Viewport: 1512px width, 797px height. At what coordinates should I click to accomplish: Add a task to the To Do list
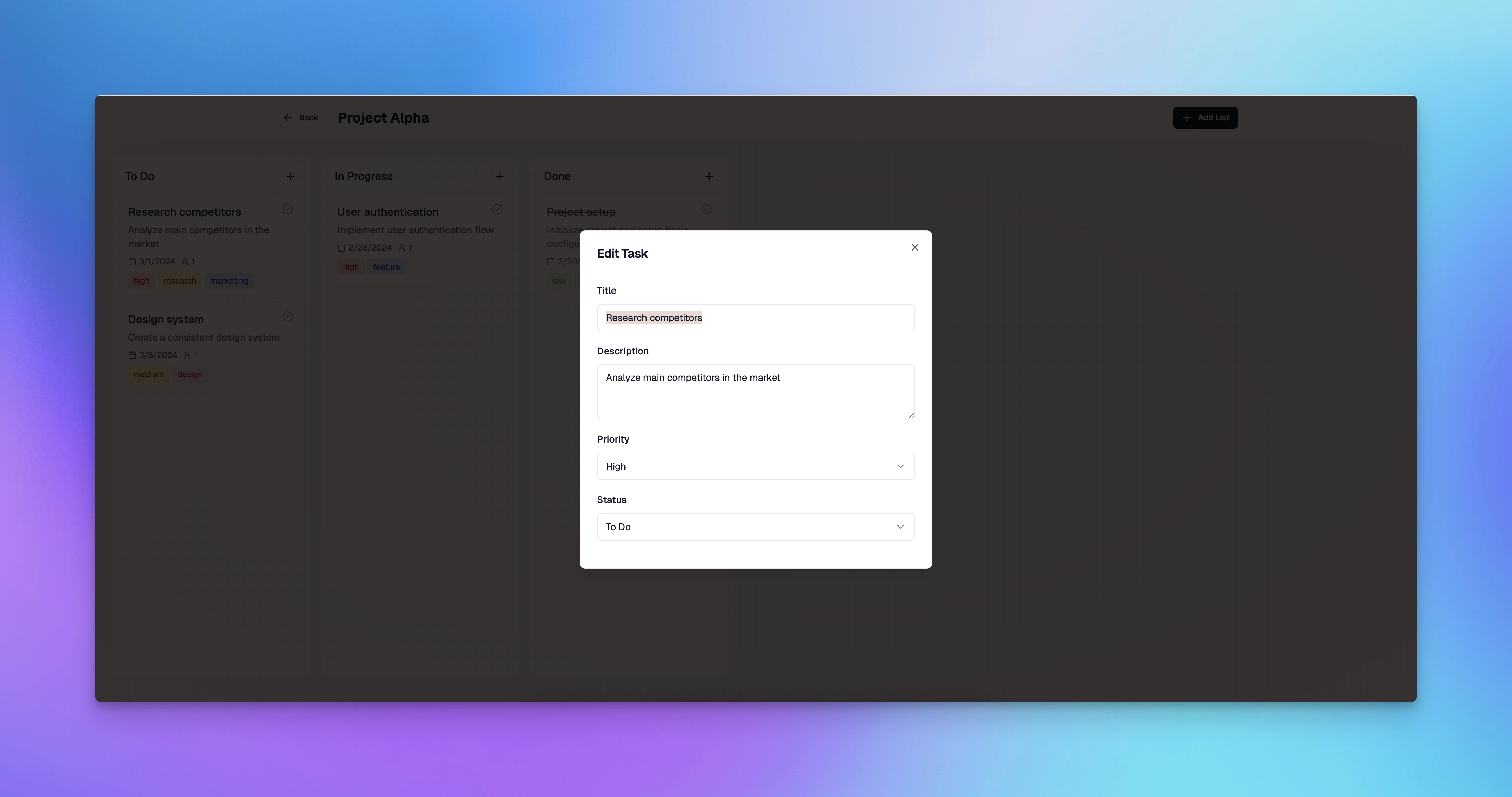coord(290,176)
